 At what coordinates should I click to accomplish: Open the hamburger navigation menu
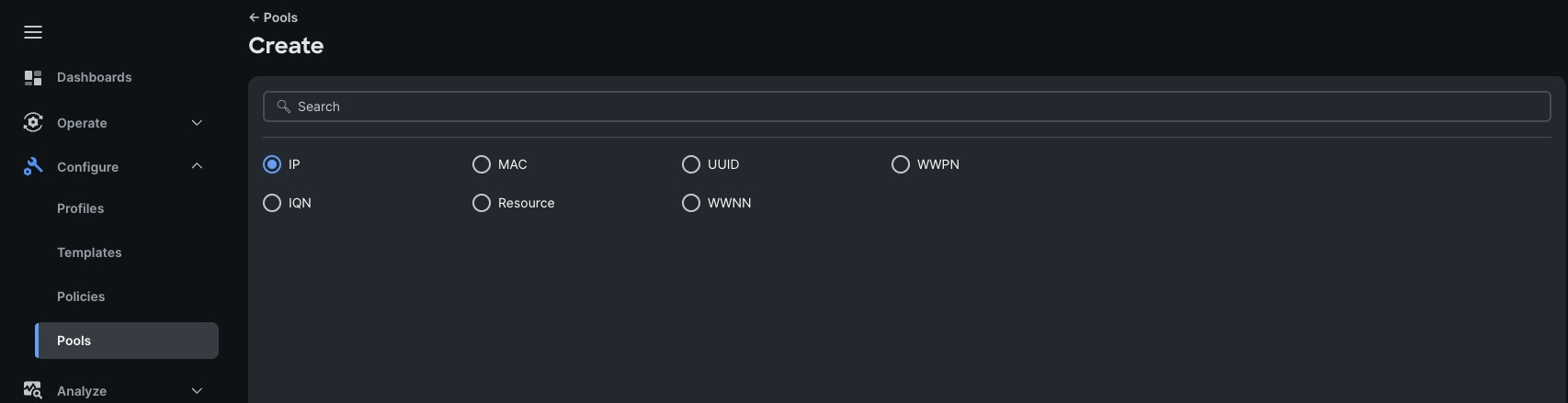33,32
